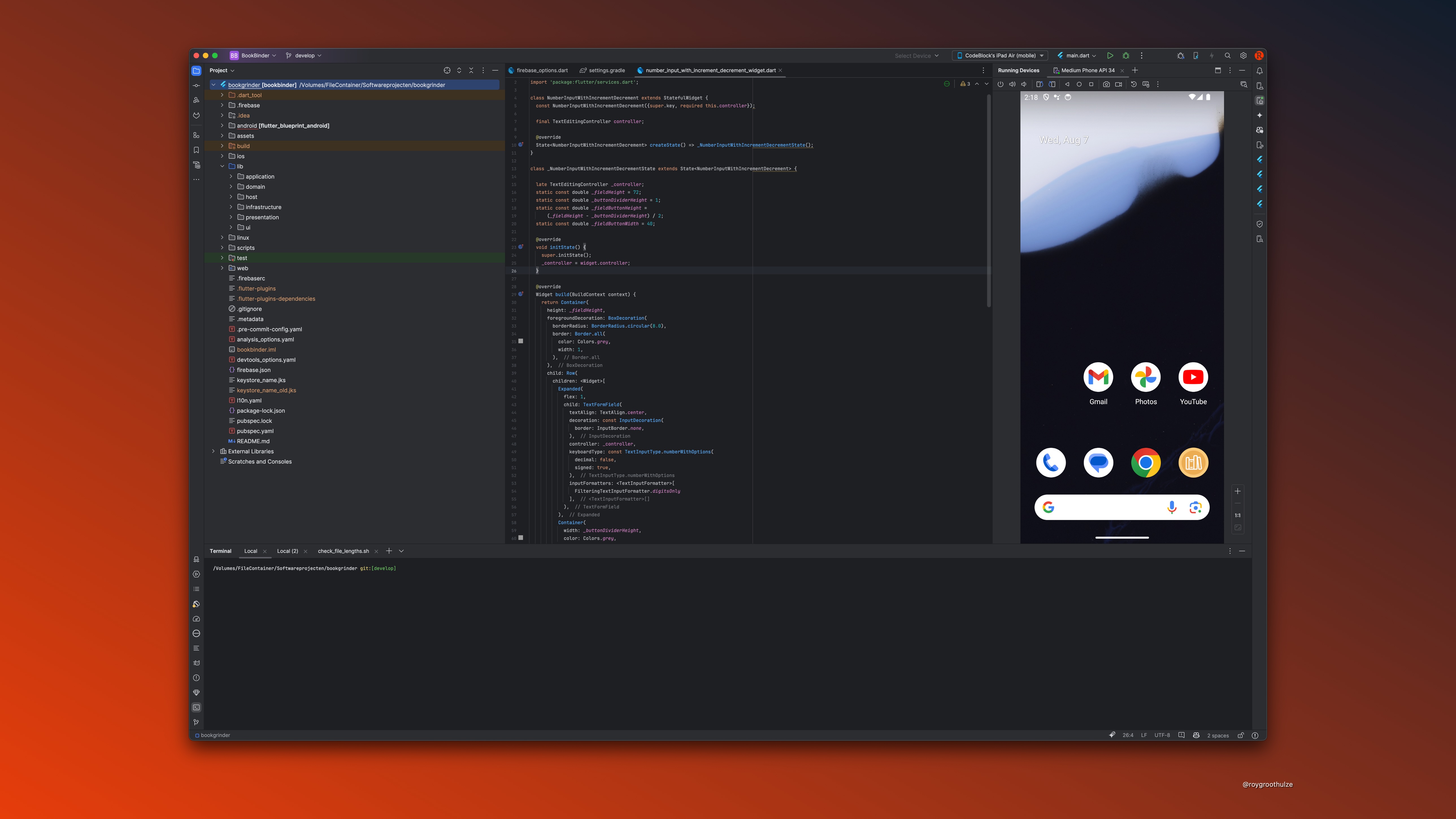
Task: Take an emulator screenshot with camera icon
Action: tap(1106, 84)
